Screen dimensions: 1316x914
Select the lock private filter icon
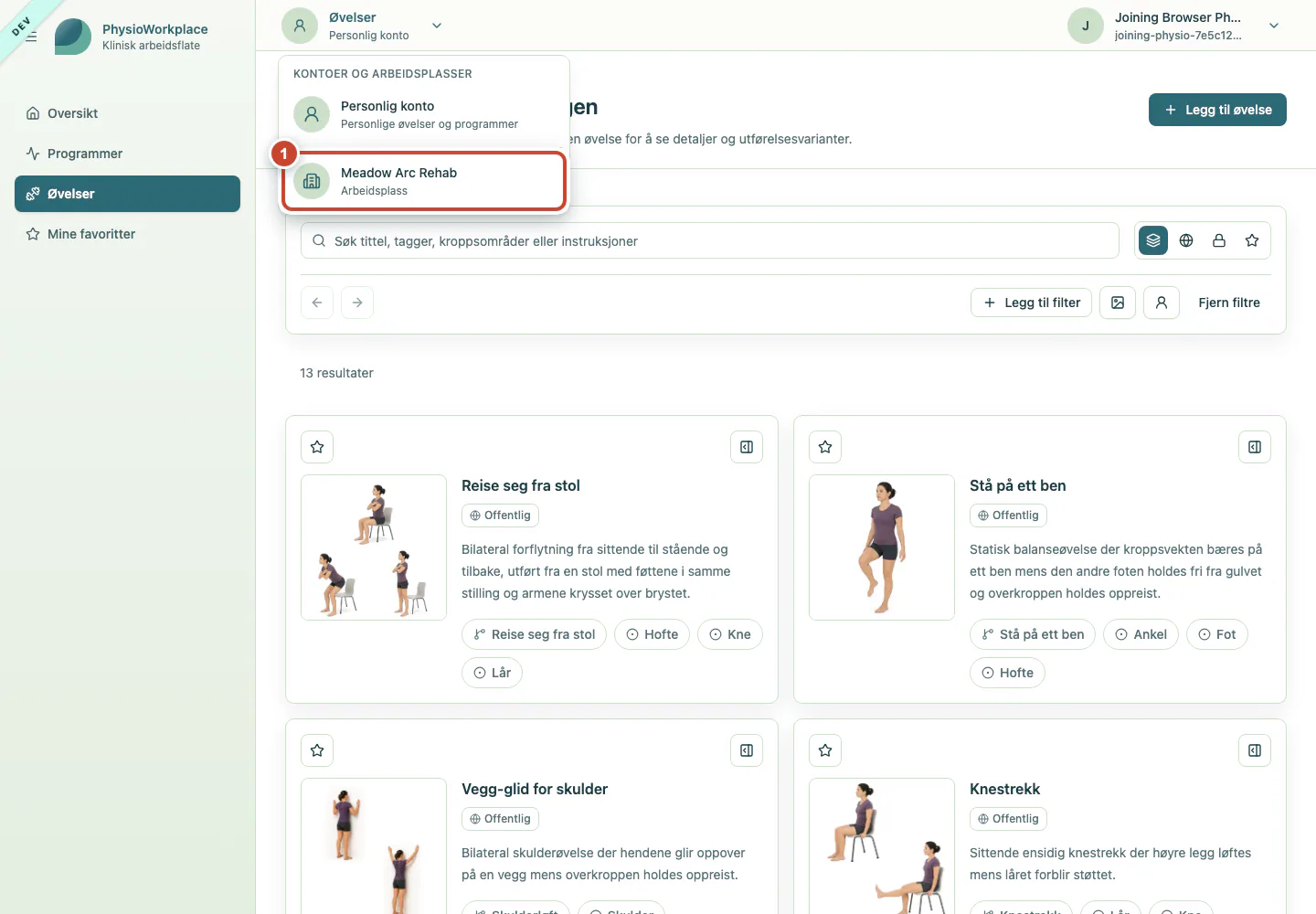coord(1219,240)
